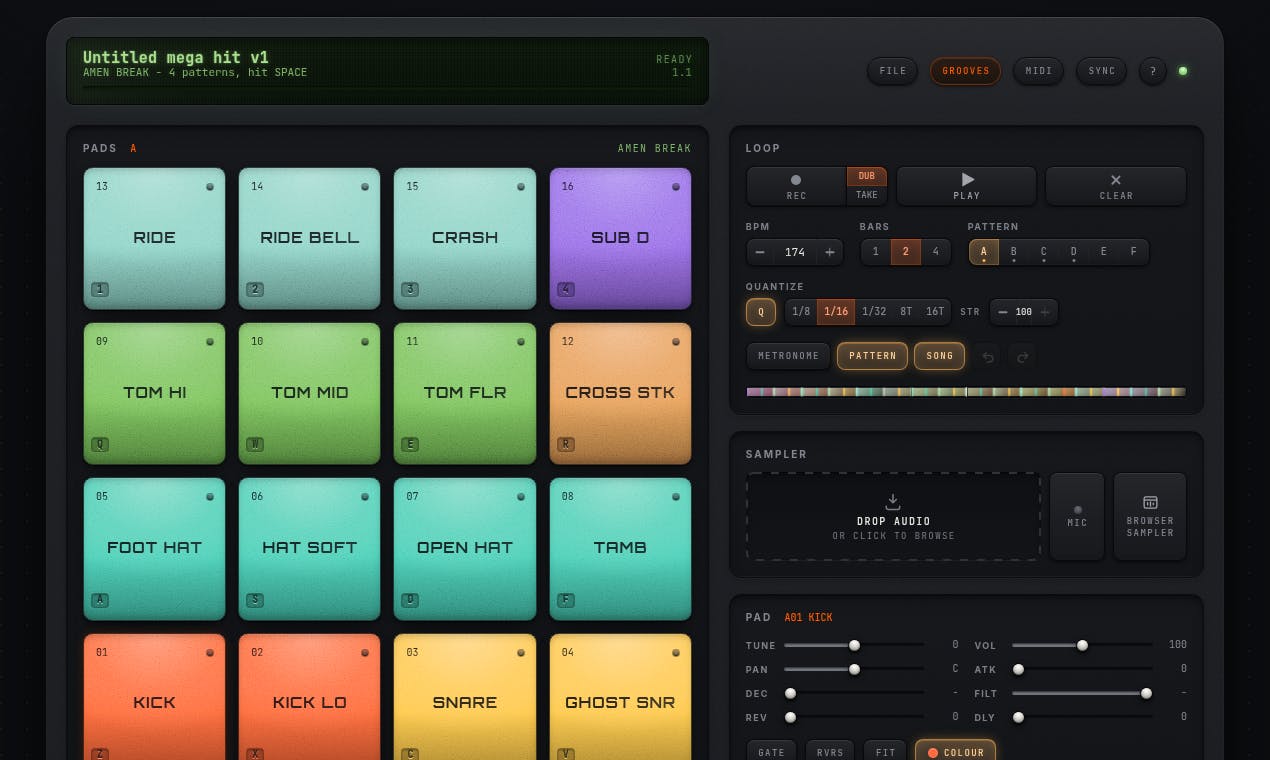1270x760 pixels.
Task: Toggle the GATE button
Action: coord(772,752)
